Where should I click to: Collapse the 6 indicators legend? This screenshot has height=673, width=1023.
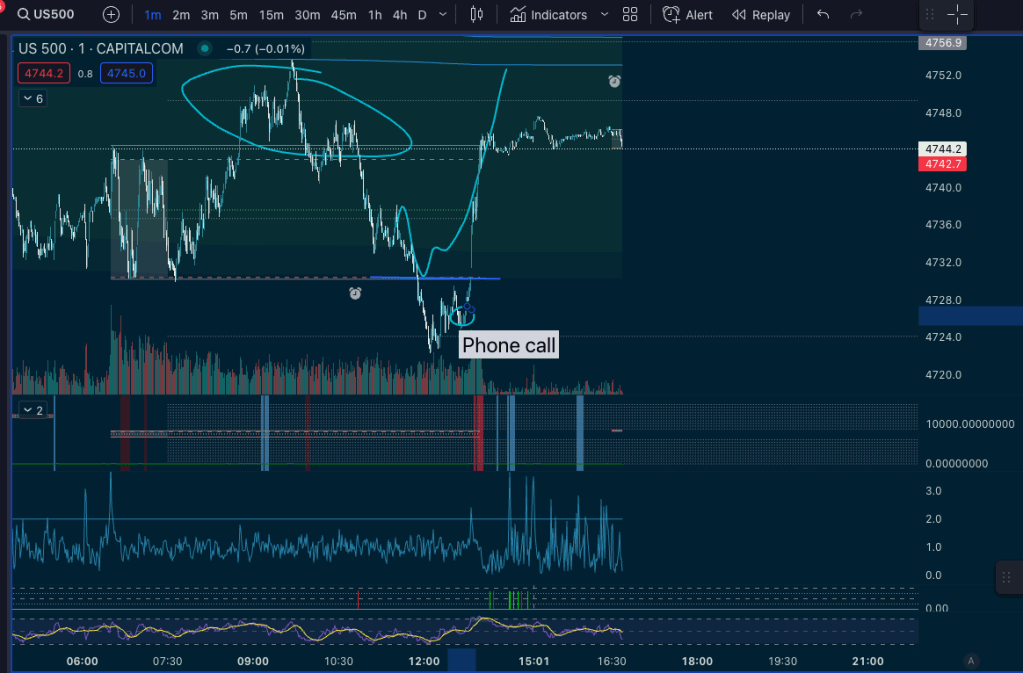point(33,99)
